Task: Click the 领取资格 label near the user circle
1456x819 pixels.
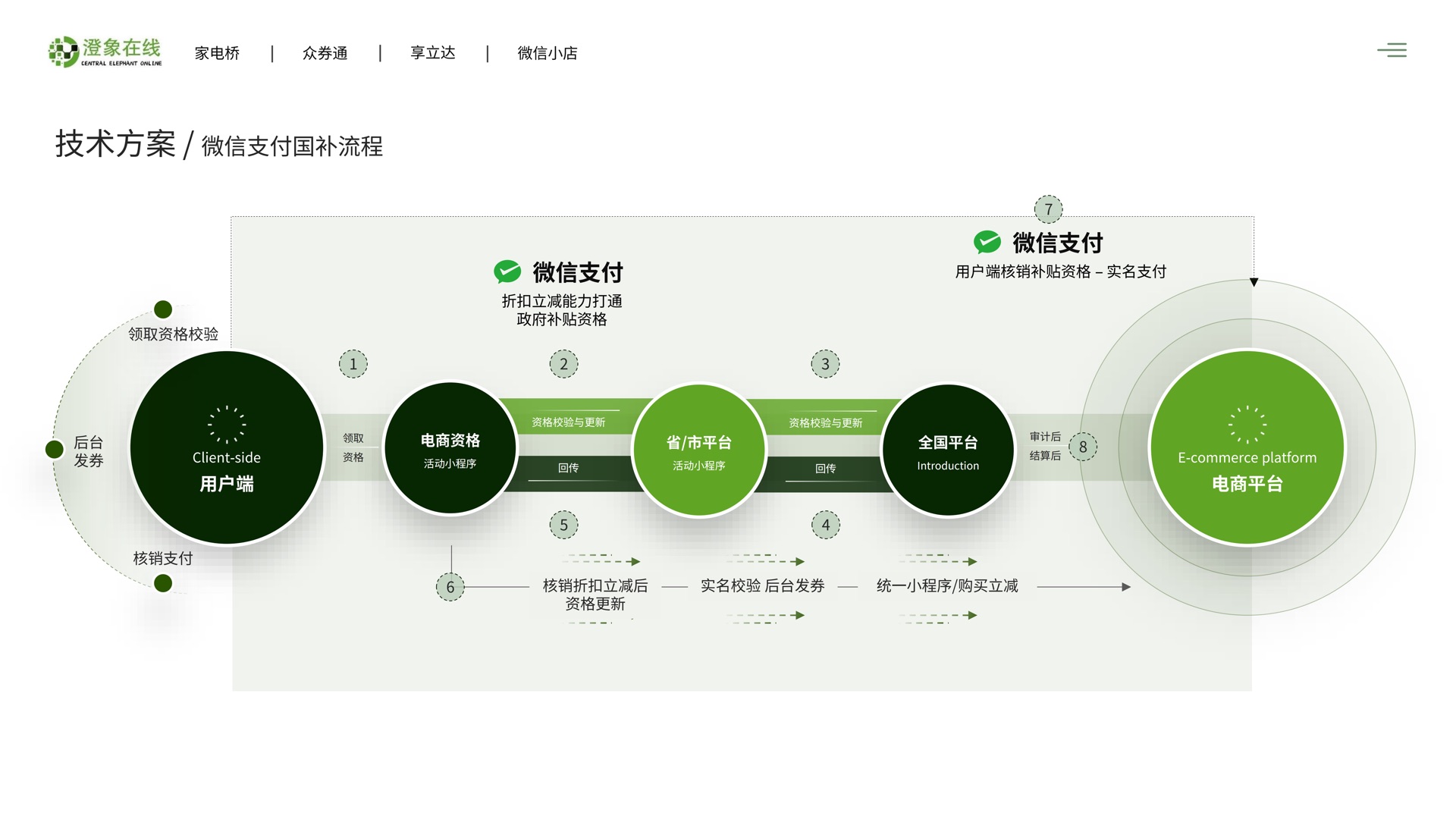Action: 353,447
